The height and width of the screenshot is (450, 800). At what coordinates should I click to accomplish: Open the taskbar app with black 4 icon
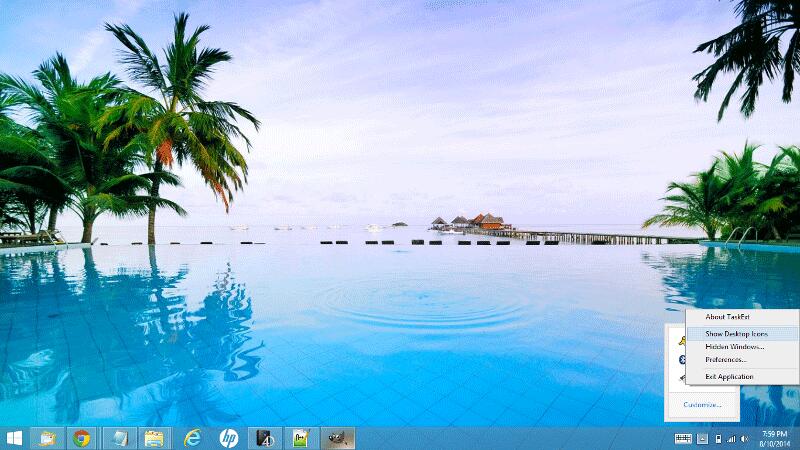(x=265, y=438)
